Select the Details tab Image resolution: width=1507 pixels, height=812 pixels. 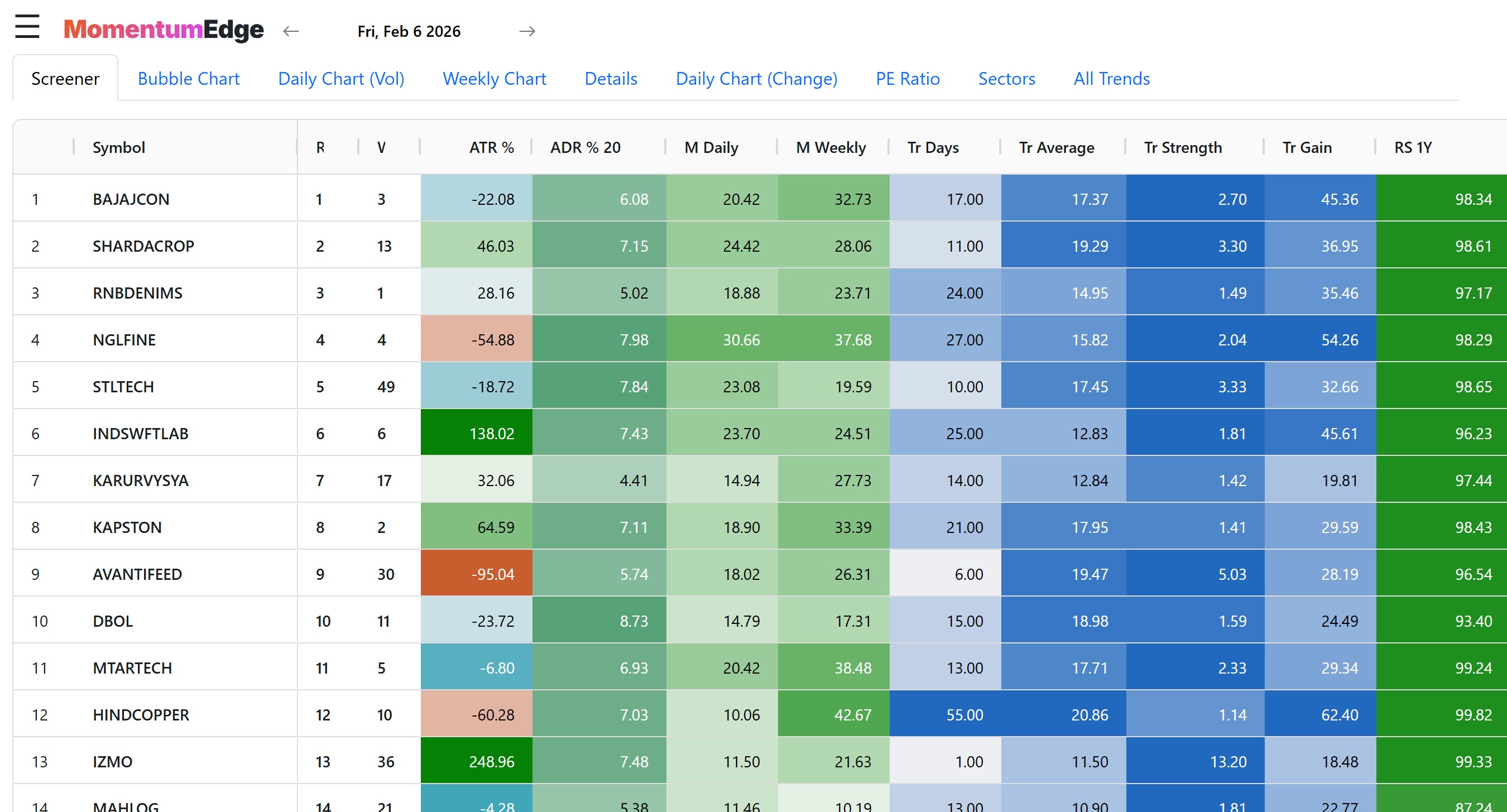610,78
